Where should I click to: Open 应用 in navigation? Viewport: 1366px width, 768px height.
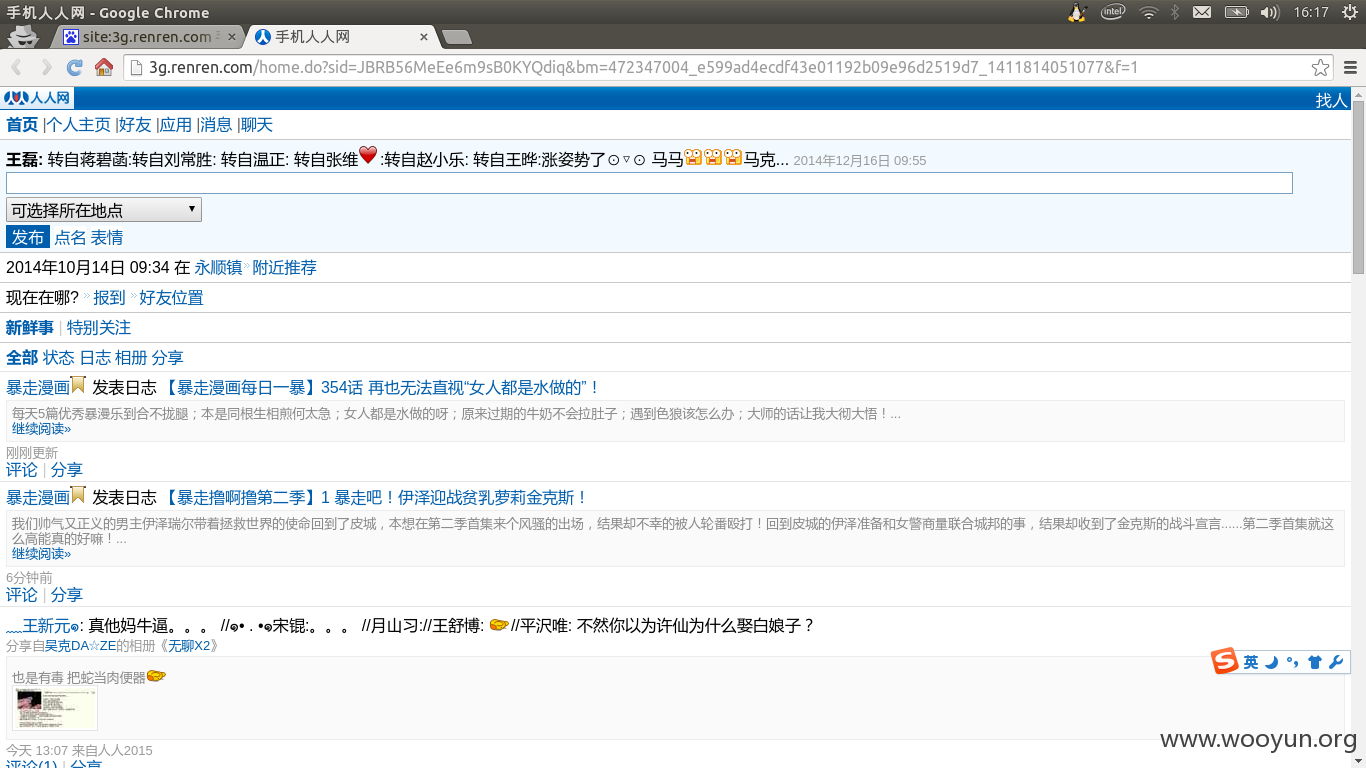click(176, 125)
